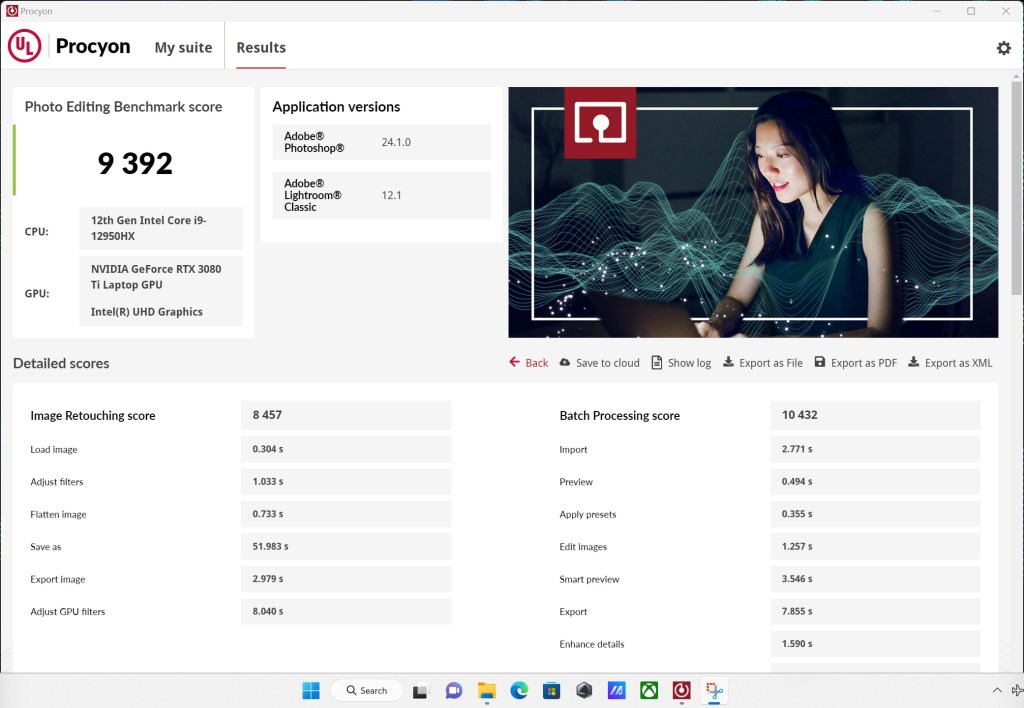Open the Show log document icon
The height and width of the screenshot is (708, 1024).
click(659, 363)
